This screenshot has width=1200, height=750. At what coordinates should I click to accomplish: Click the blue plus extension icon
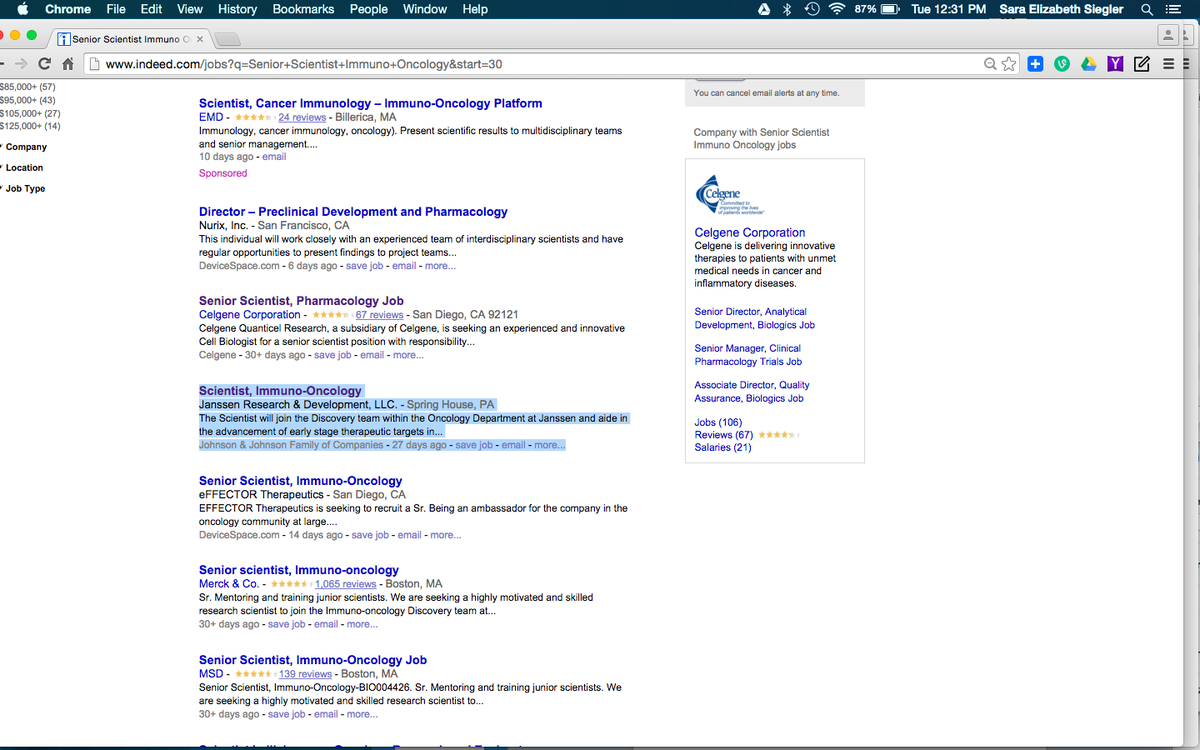[x=1036, y=64]
